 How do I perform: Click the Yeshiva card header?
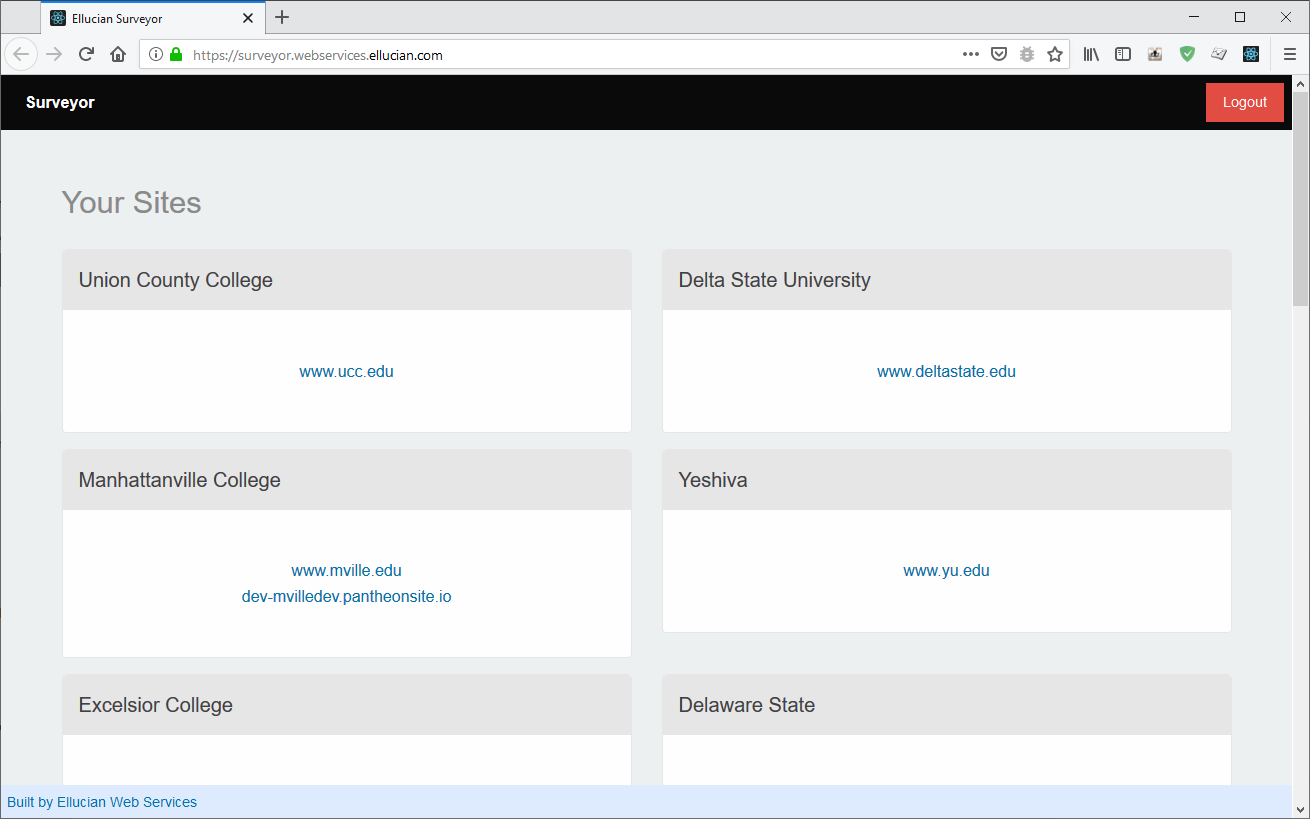point(946,480)
